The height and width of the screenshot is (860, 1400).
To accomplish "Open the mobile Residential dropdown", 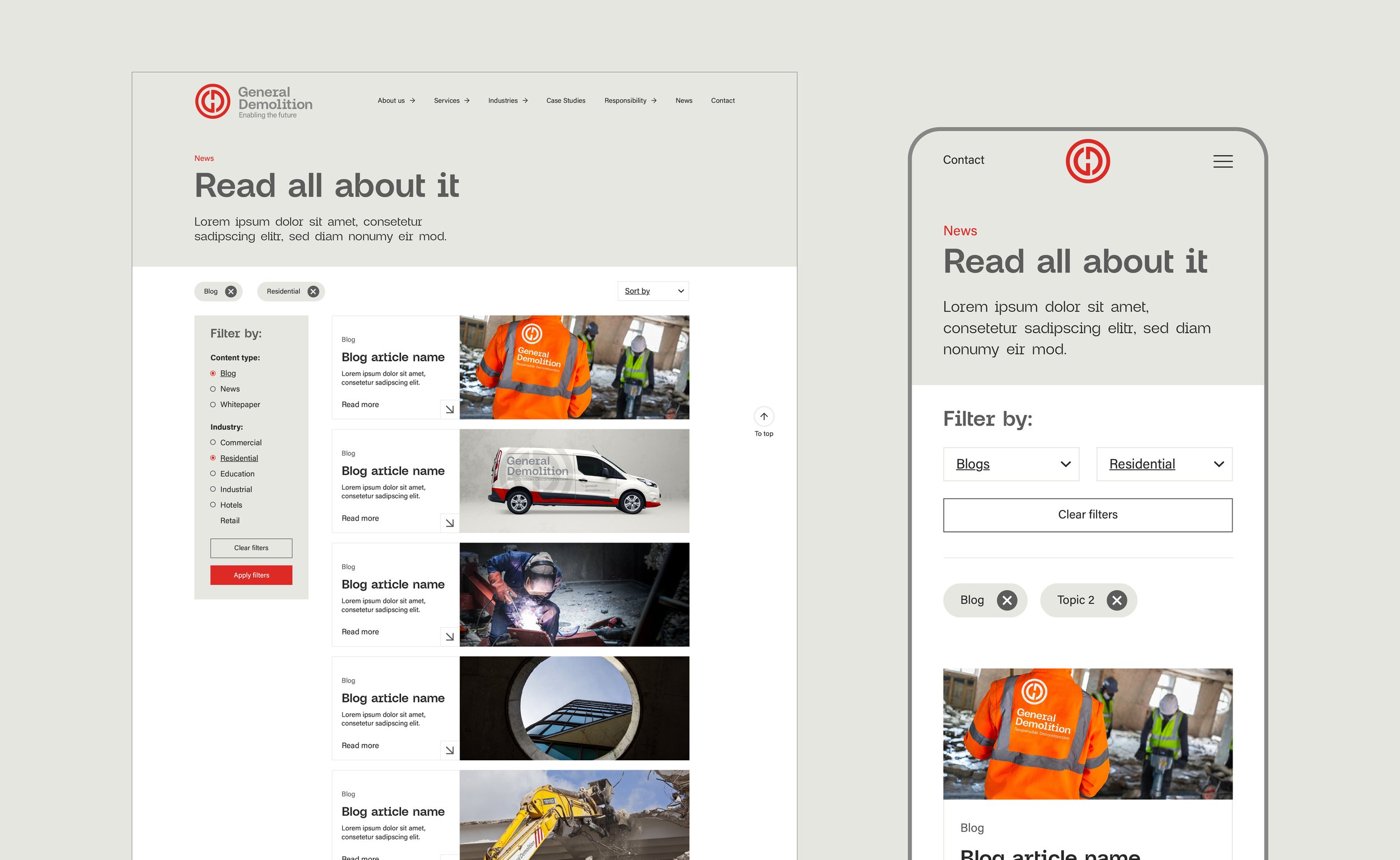I will (x=1164, y=464).
